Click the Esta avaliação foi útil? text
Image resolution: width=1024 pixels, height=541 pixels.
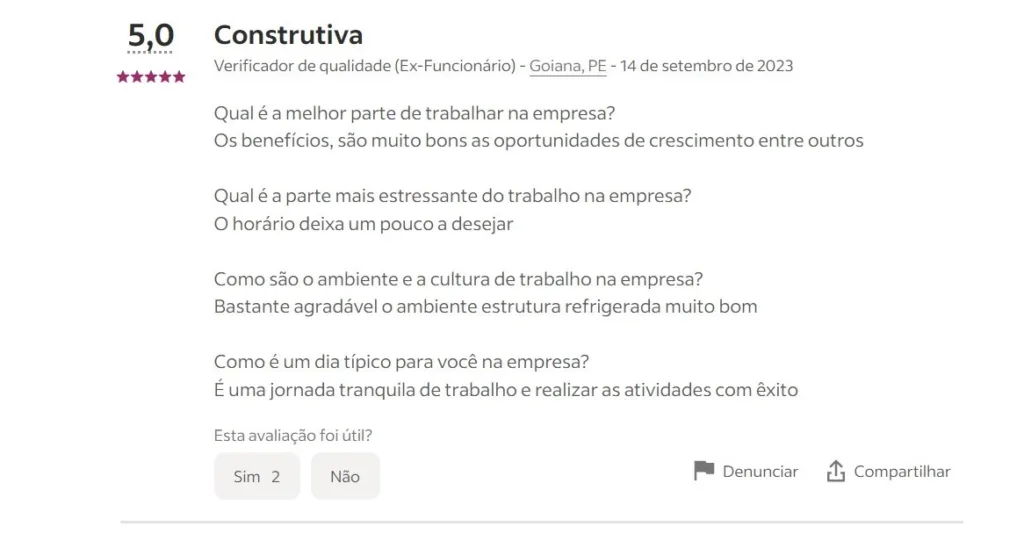(293, 435)
